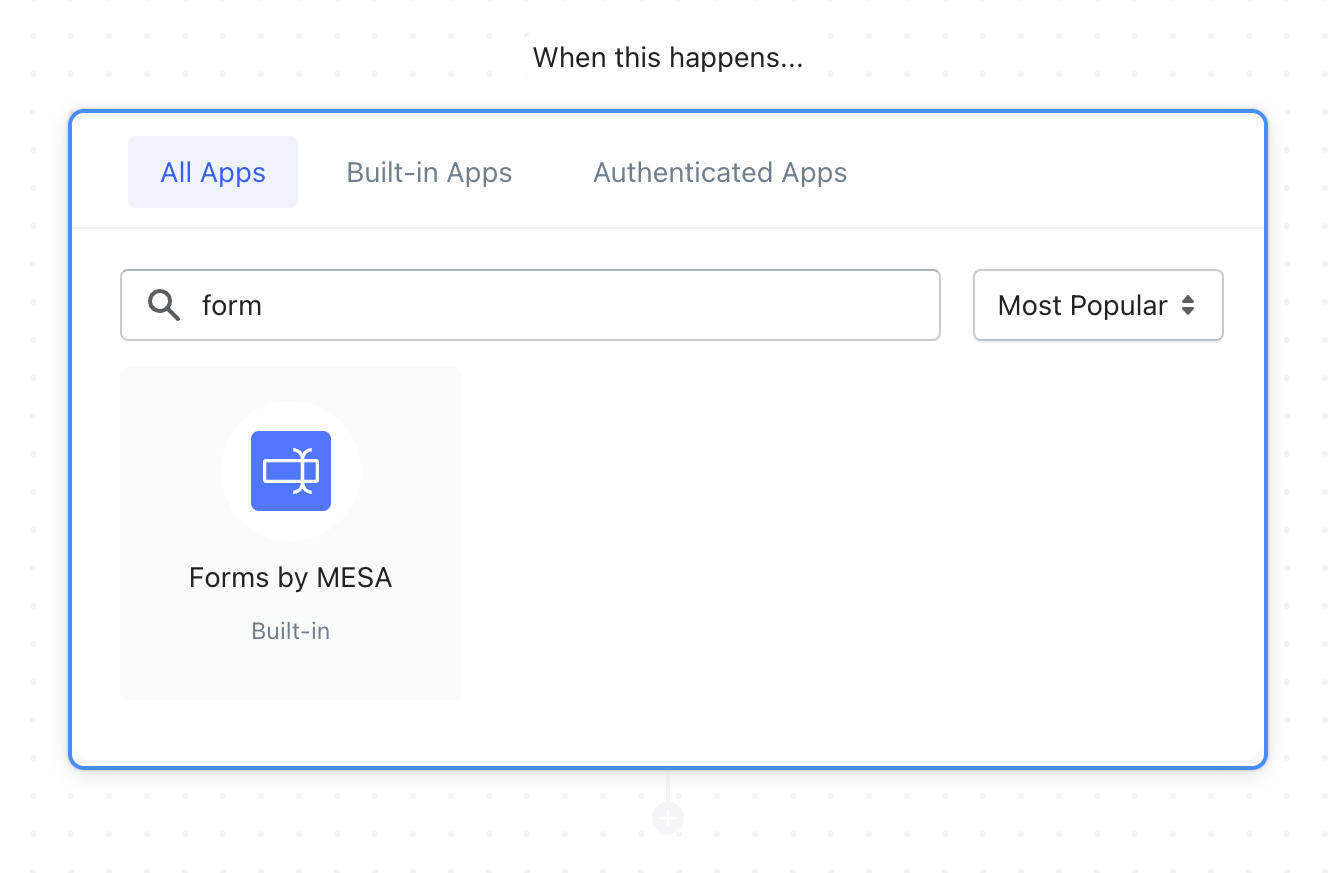Select the Forms by MESA app icon
The width and height of the screenshot is (1338, 873).
point(290,471)
